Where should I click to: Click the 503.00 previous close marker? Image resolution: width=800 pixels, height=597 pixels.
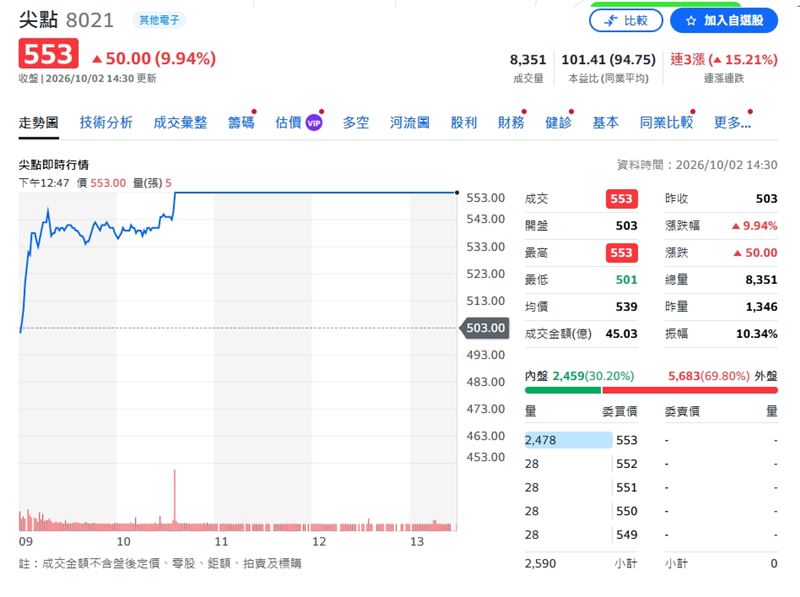click(485, 328)
